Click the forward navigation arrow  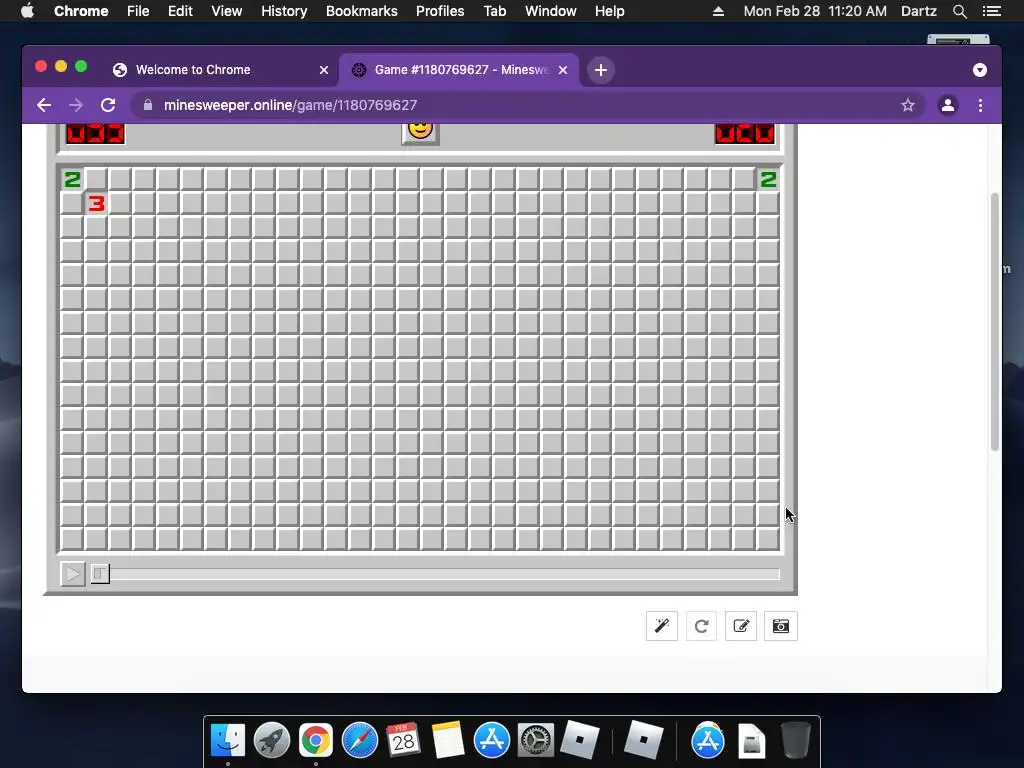point(76,105)
